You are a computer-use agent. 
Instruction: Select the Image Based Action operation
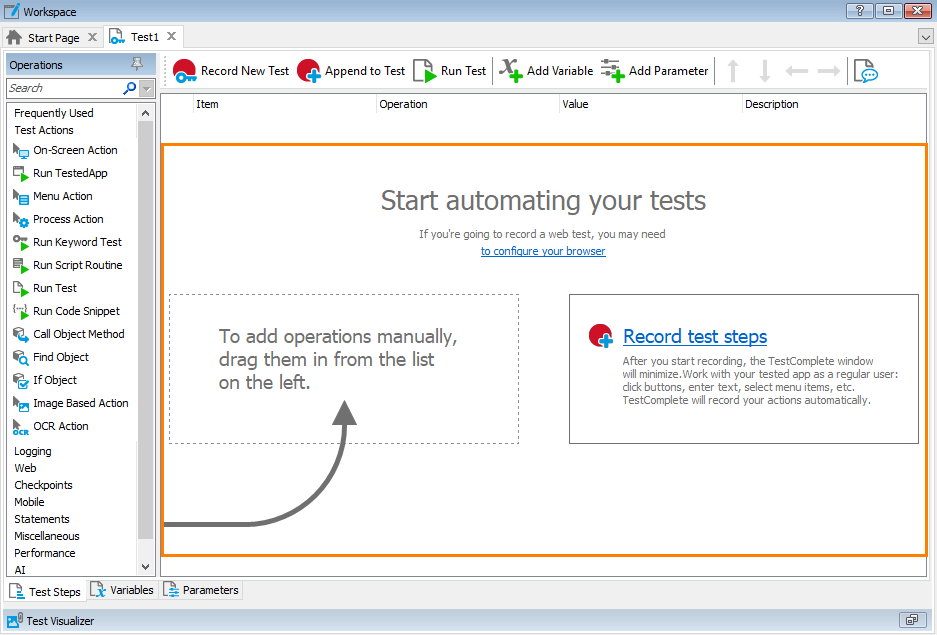pyautogui.click(x=79, y=403)
